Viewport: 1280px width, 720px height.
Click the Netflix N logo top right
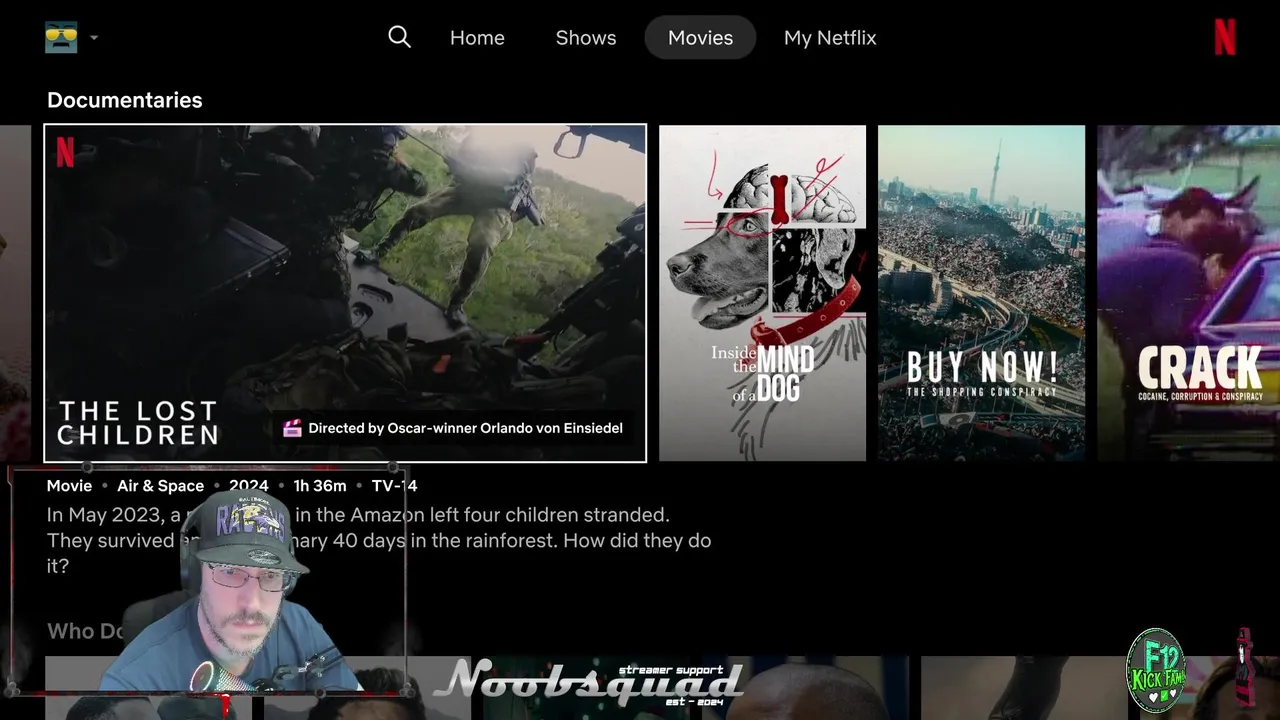[x=1225, y=37]
